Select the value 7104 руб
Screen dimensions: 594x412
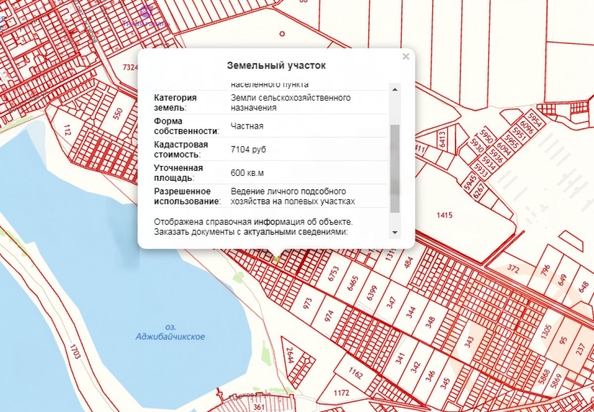[x=248, y=150]
